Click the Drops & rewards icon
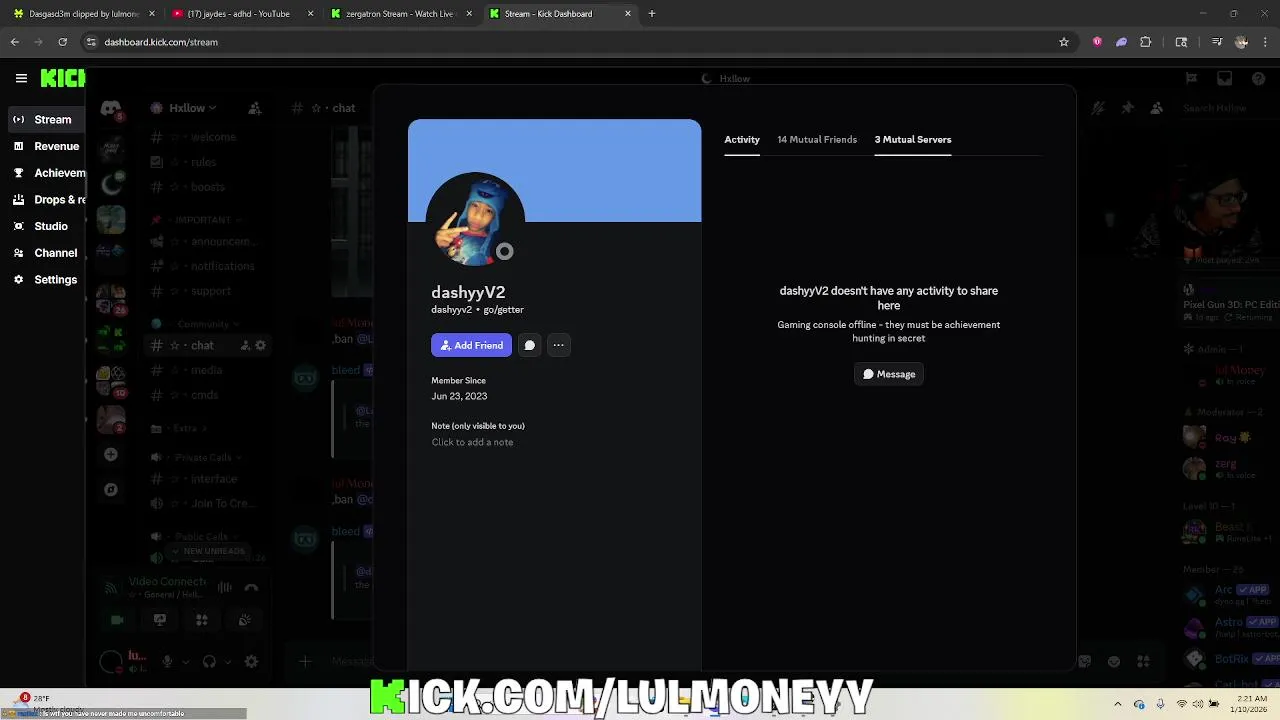 (x=18, y=199)
